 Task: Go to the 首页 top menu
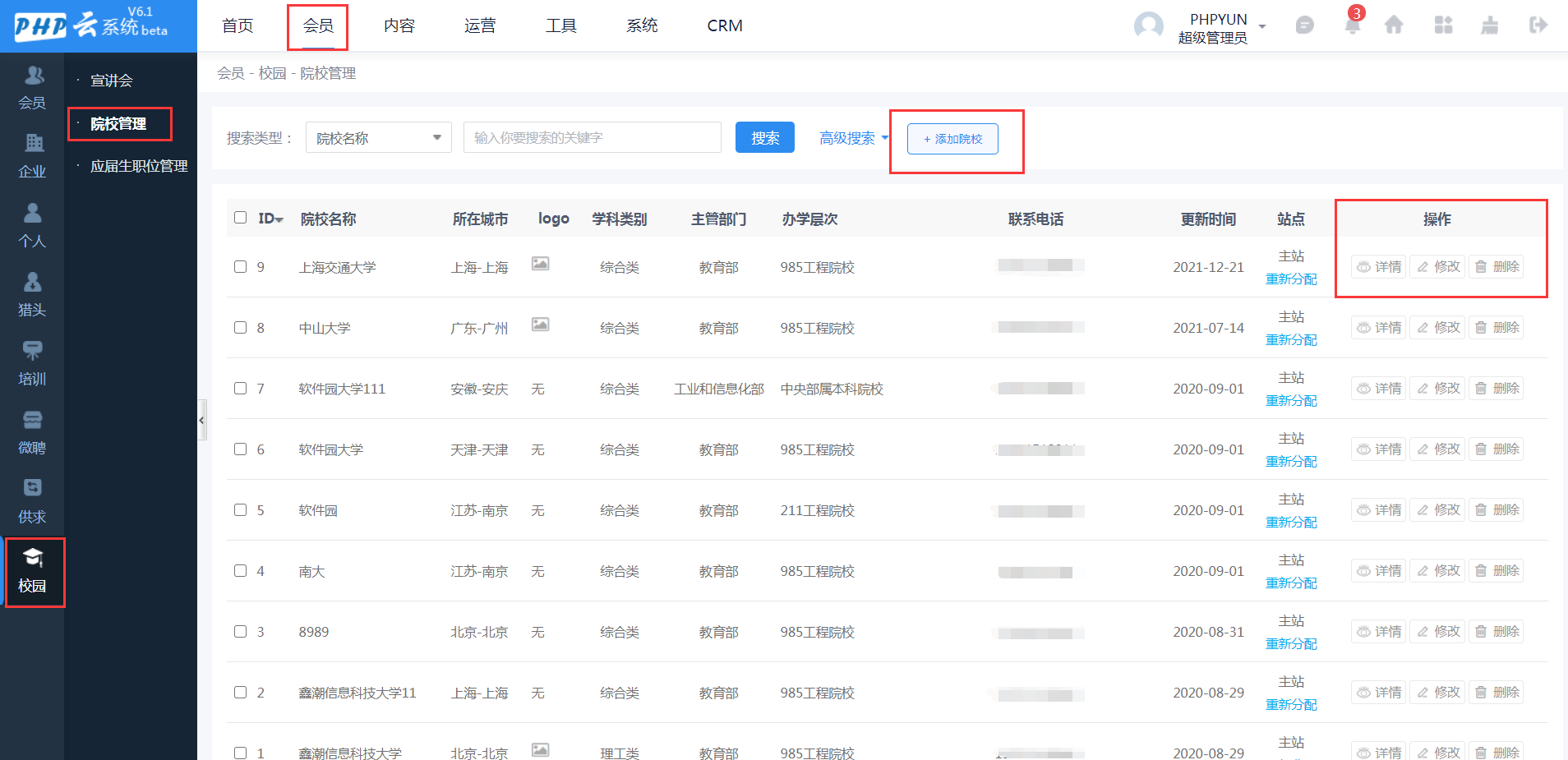coord(238,25)
